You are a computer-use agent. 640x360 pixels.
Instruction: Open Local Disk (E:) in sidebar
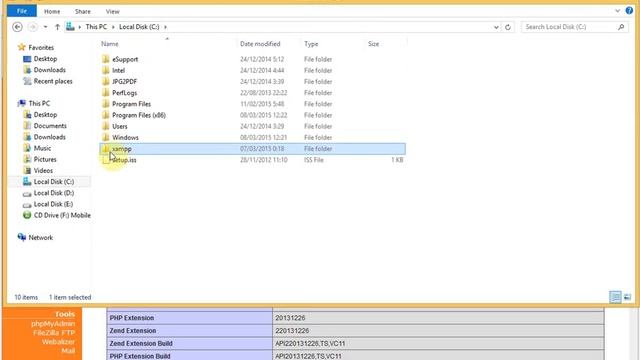pyautogui.click(x=53, y=204)
